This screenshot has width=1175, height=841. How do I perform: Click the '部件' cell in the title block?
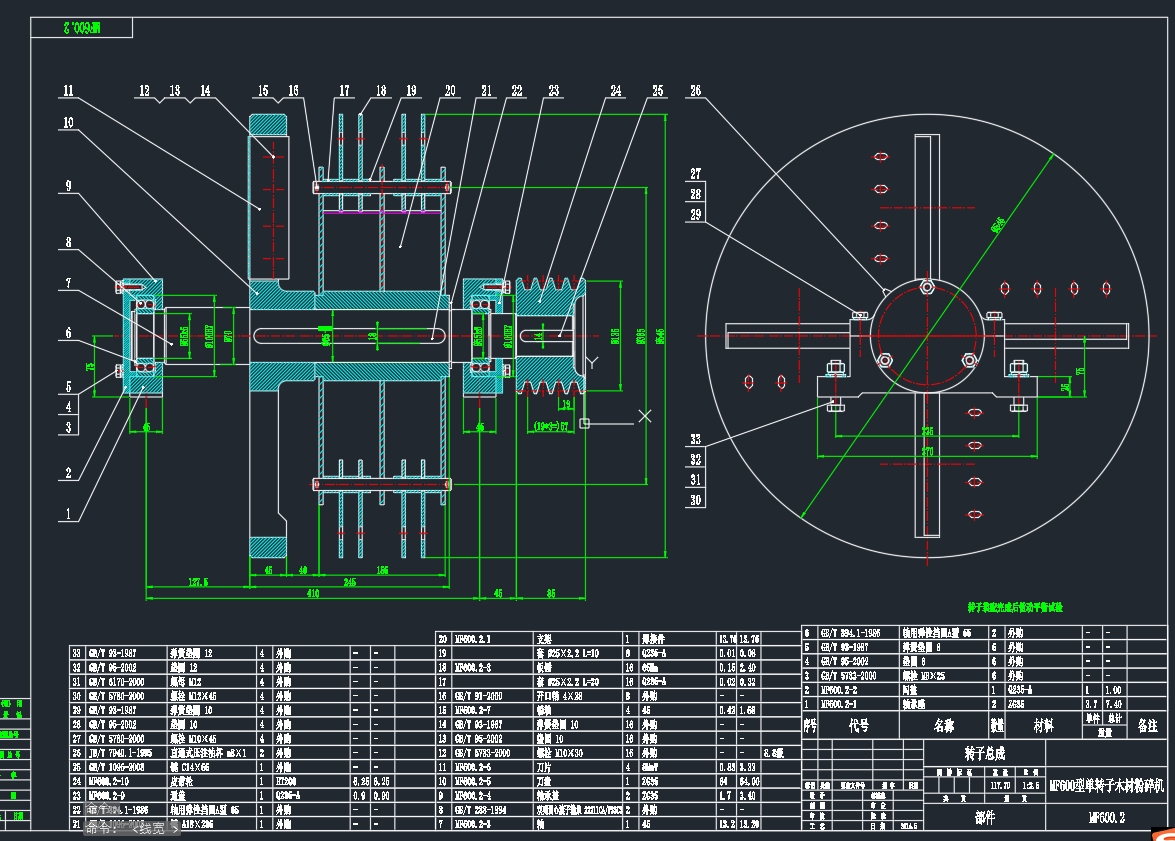point(984,818)
